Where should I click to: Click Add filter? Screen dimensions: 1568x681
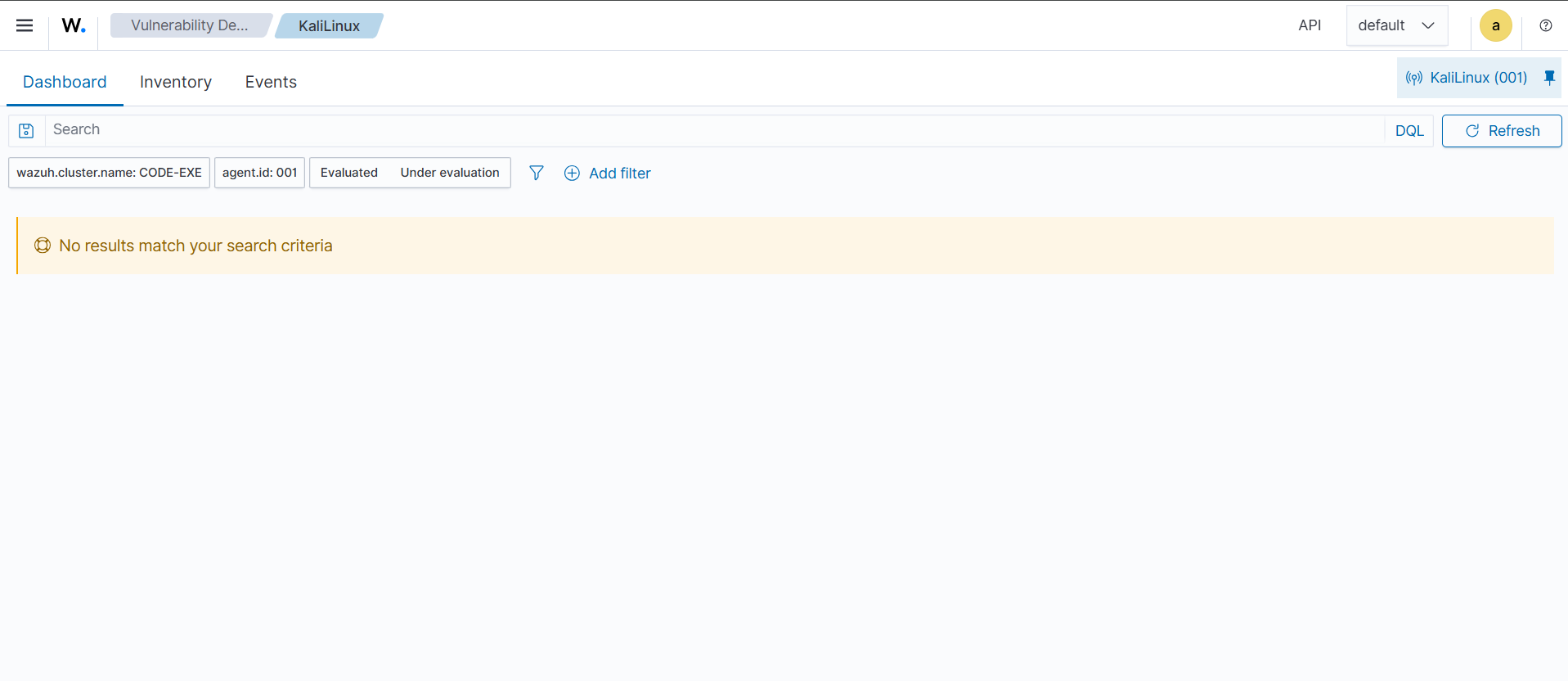point(608,174)
